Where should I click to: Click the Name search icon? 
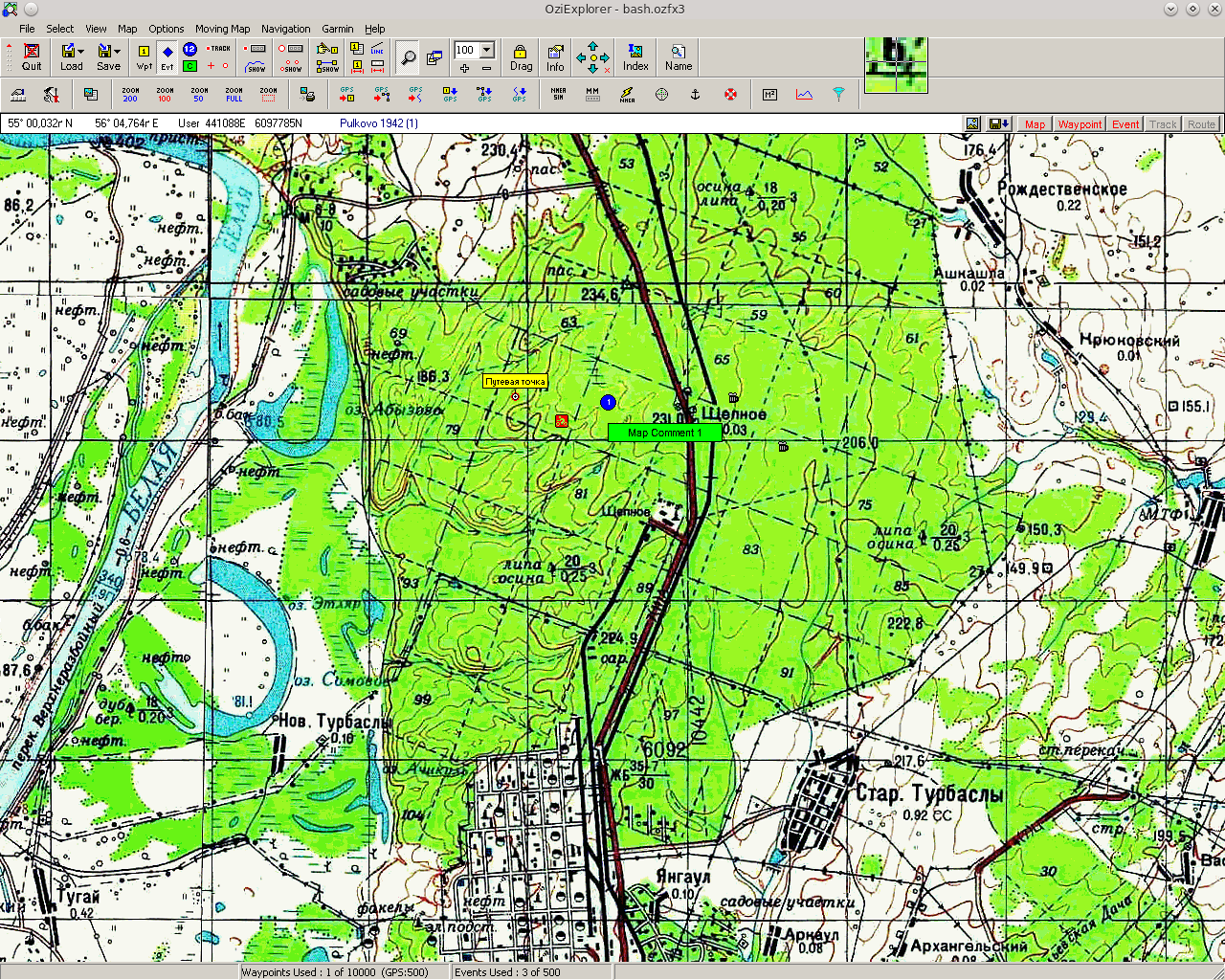[x=679, y=56]
